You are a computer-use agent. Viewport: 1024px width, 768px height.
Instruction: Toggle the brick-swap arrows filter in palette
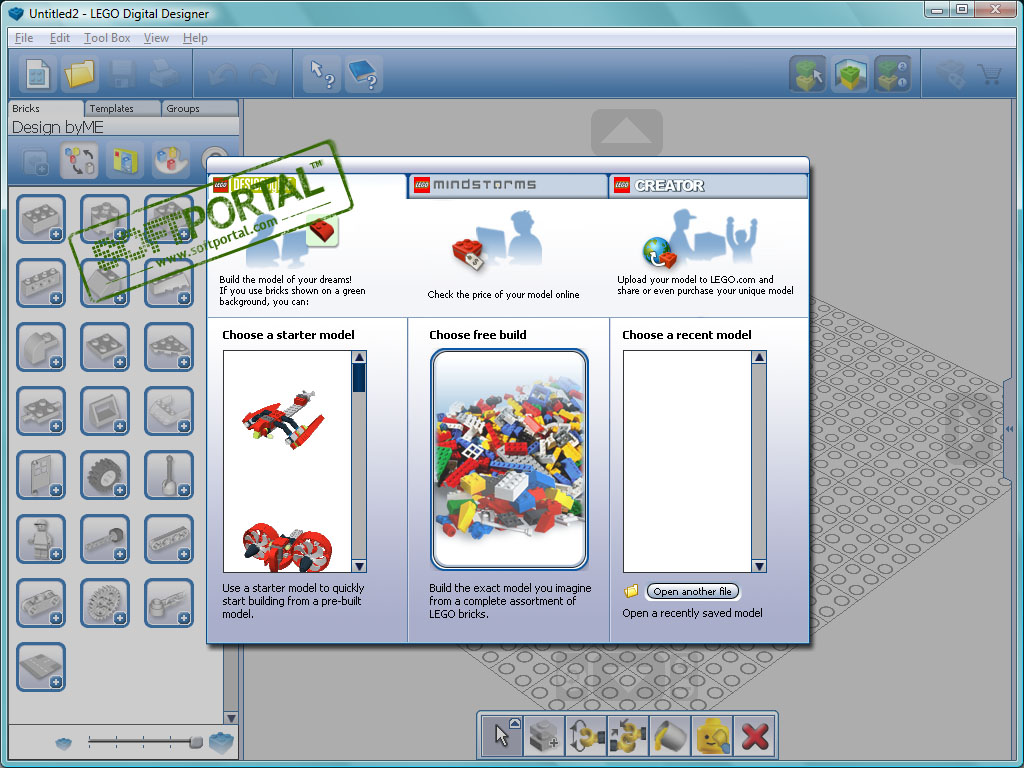click(x=79, y=161)
